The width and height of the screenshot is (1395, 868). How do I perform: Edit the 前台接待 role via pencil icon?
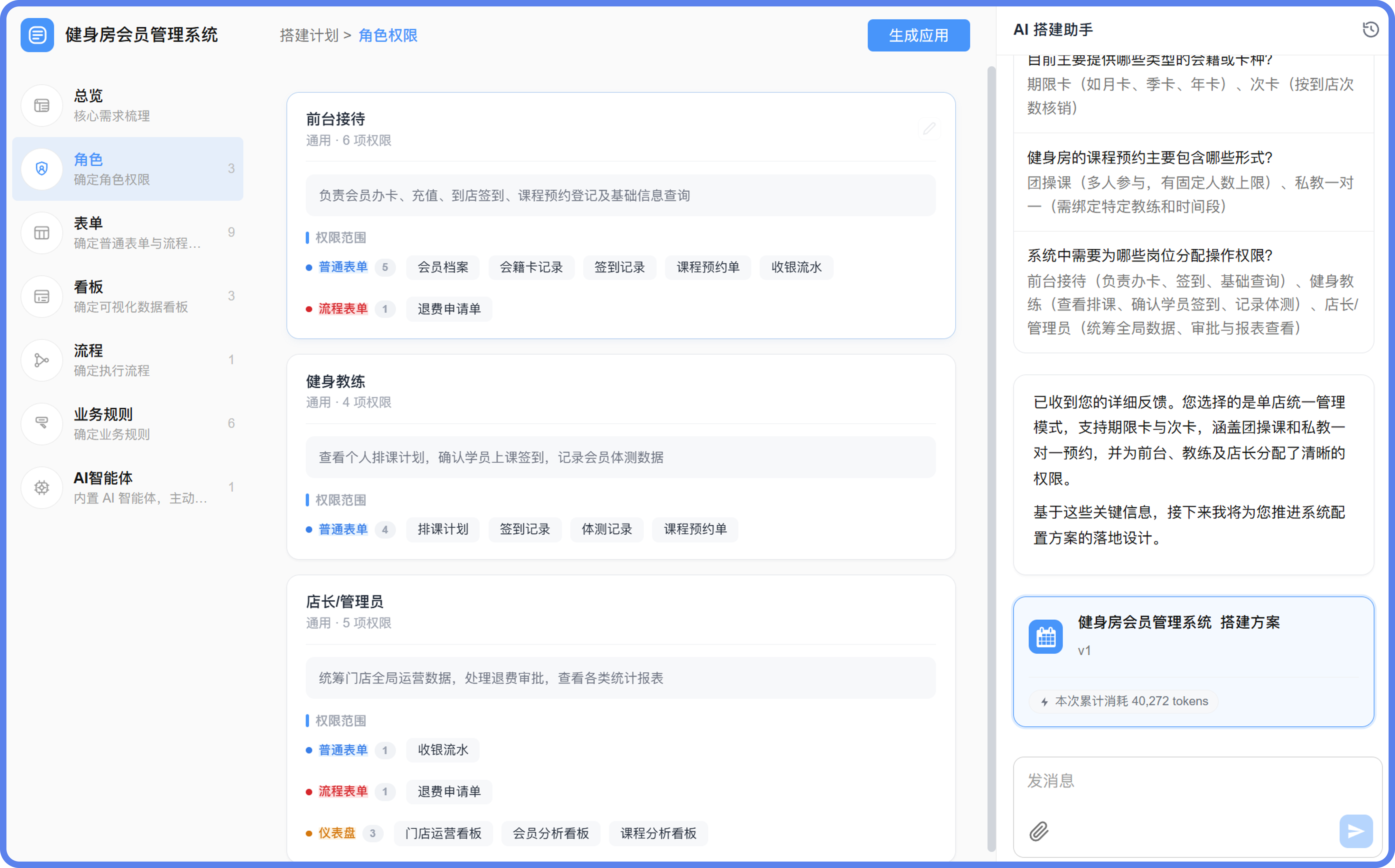click(x=929, y=129)
